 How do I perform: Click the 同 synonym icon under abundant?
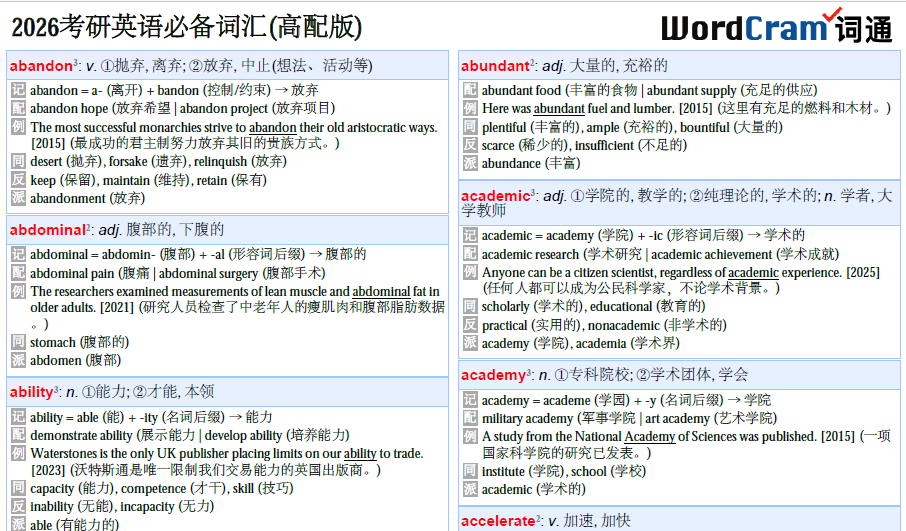click(x=470, y=127)
